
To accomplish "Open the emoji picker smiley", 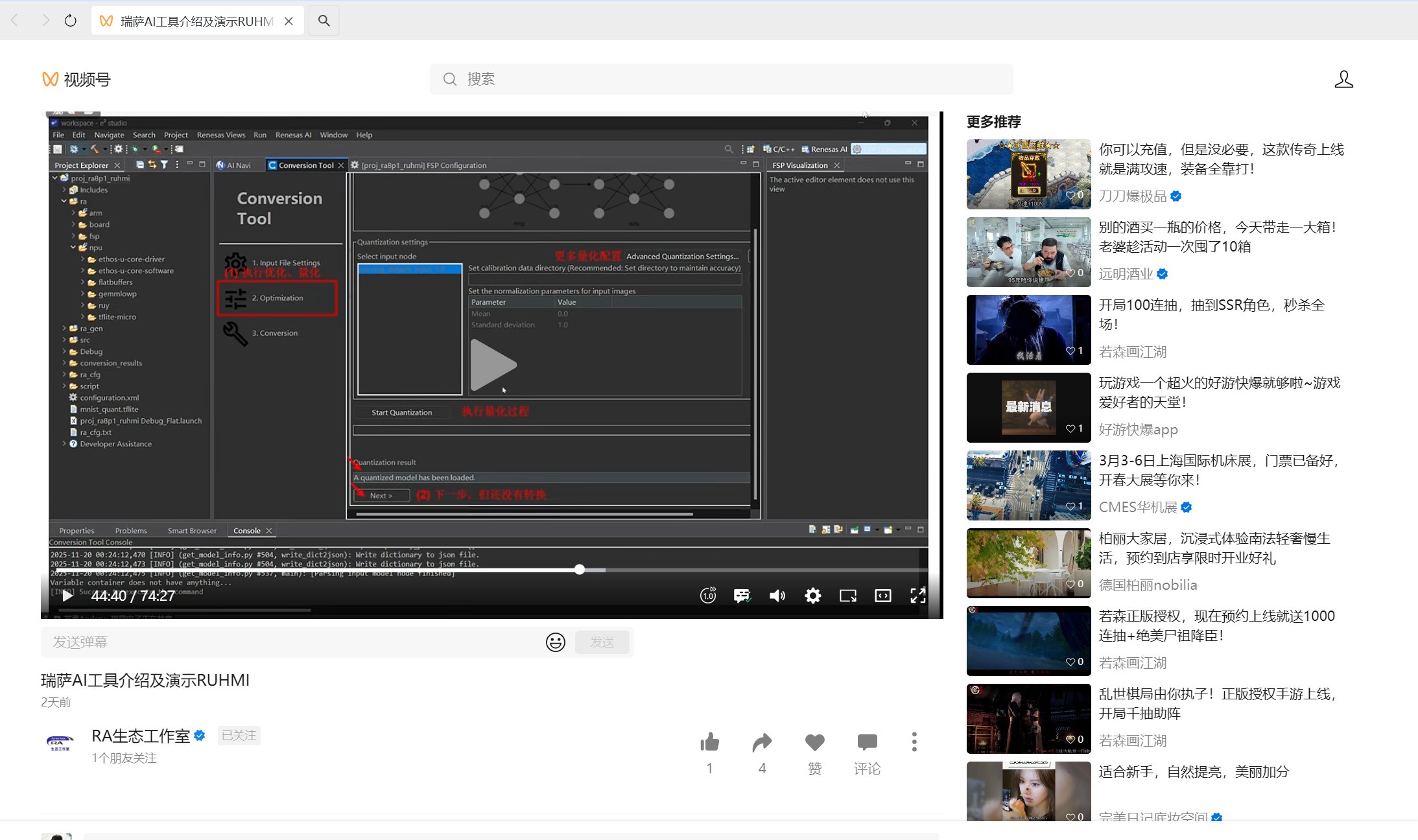I will [556, 642].
